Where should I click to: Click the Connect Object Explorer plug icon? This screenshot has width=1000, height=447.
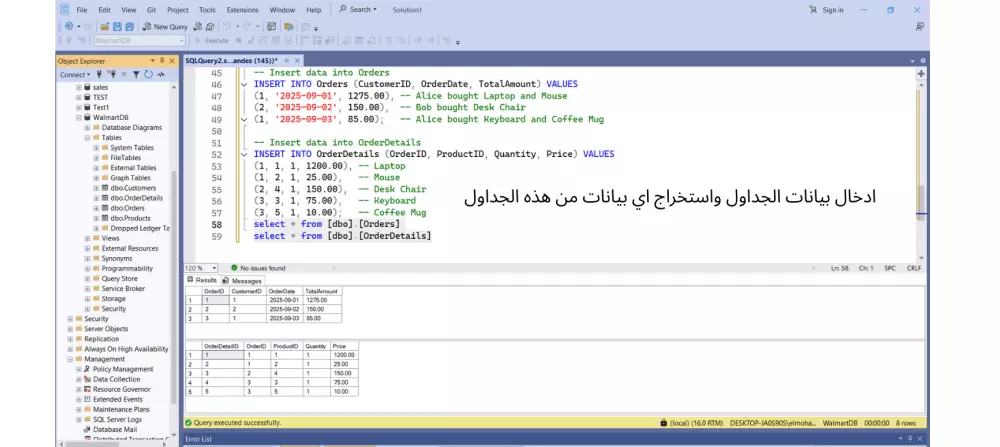99,75
